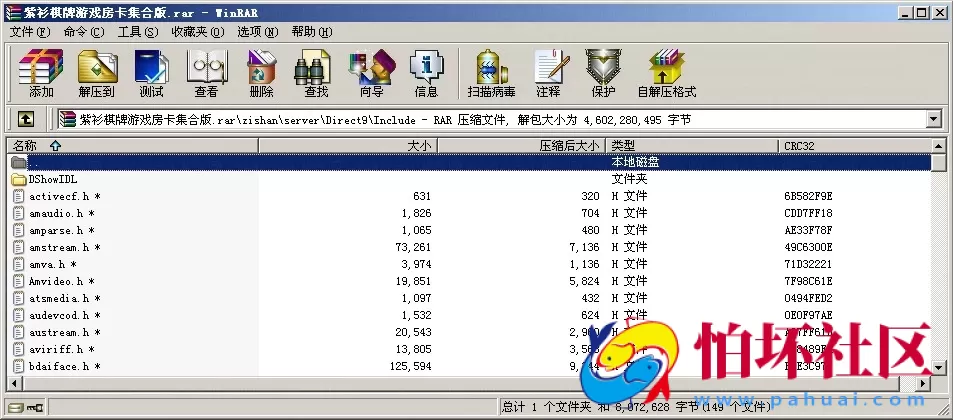953x420 pixels.
Task: Click file icon next to bdaiface.h
Action: pyautogui.click(x=19, y=367)
